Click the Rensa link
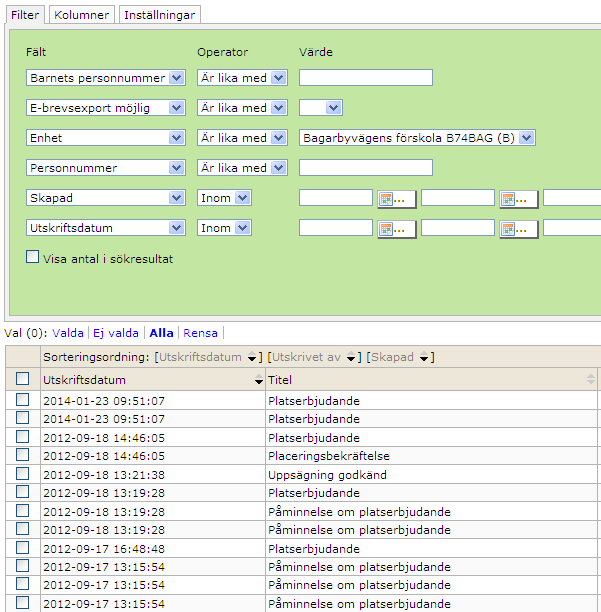Screen dimensions: 601x612 [x=200, y=333]
